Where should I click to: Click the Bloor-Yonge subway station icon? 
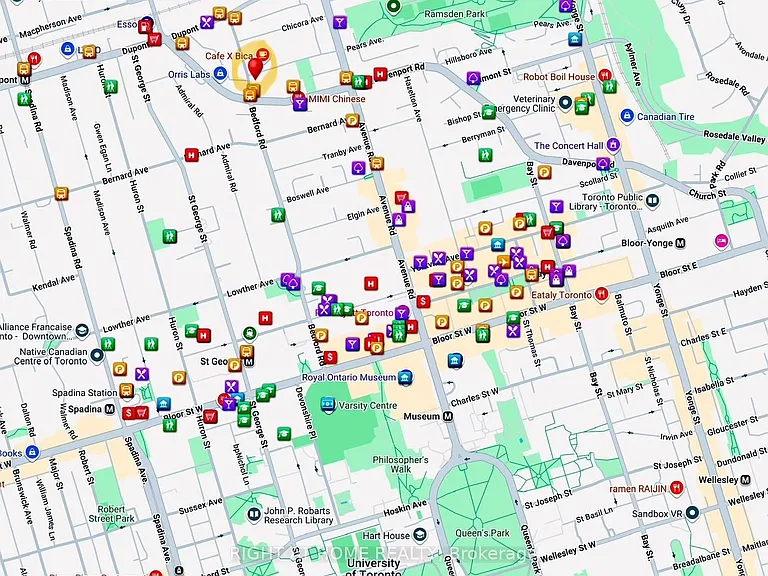(x=680, y=243)
